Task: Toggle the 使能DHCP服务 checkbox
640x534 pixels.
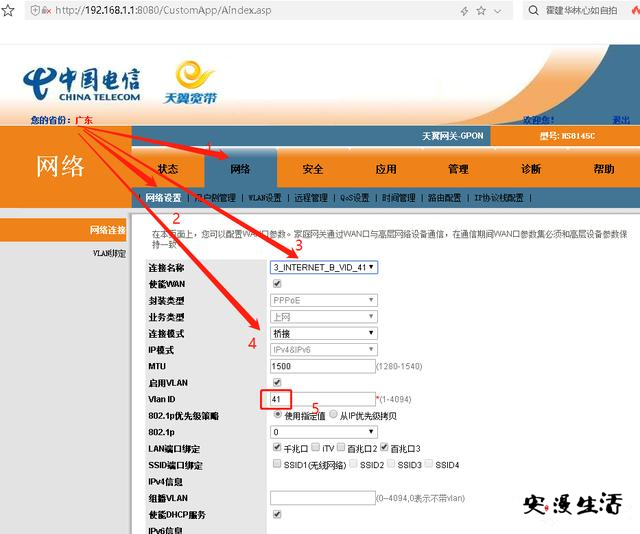Action: click(277, 514)
